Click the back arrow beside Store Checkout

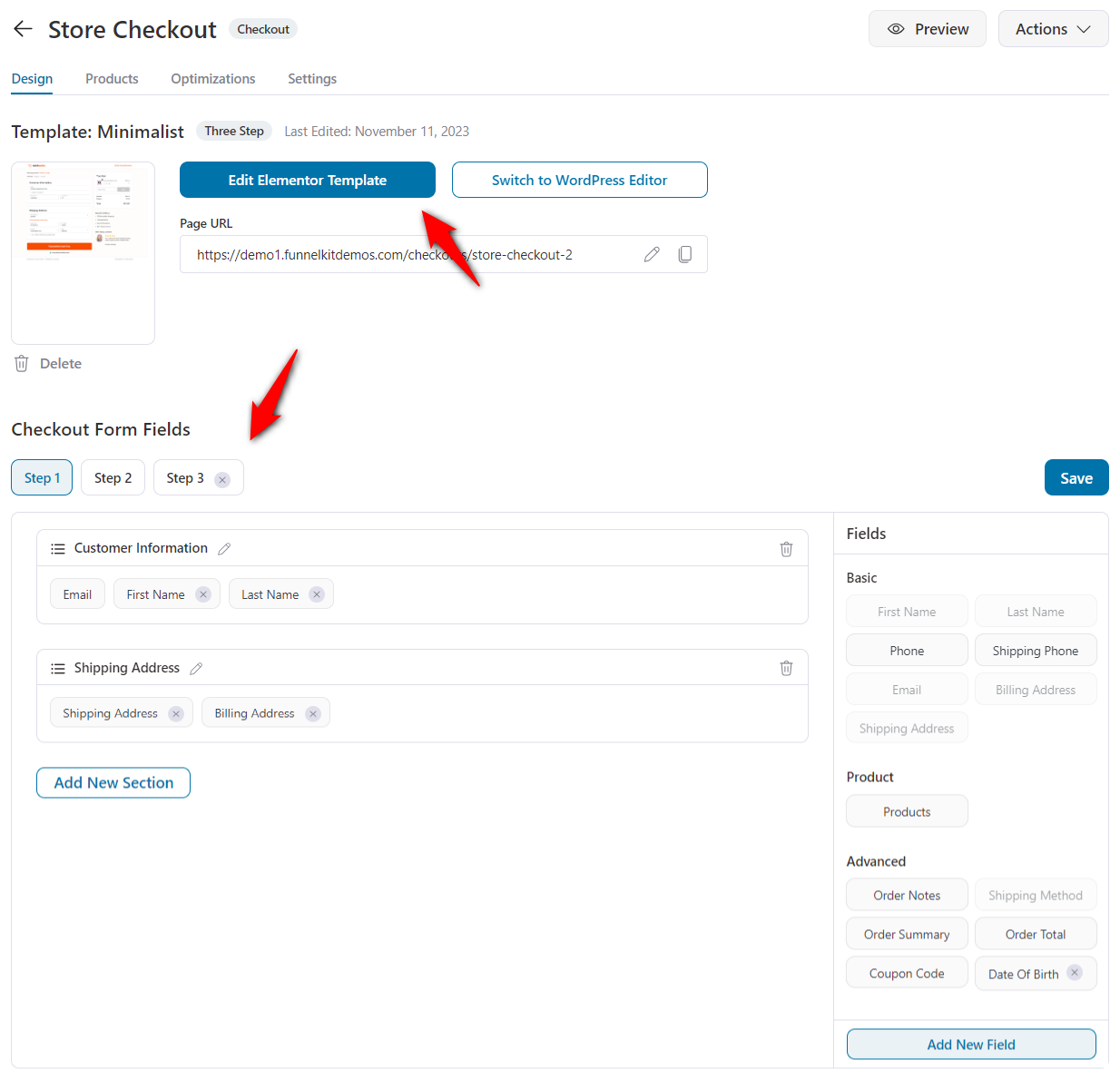pos(23,28)
